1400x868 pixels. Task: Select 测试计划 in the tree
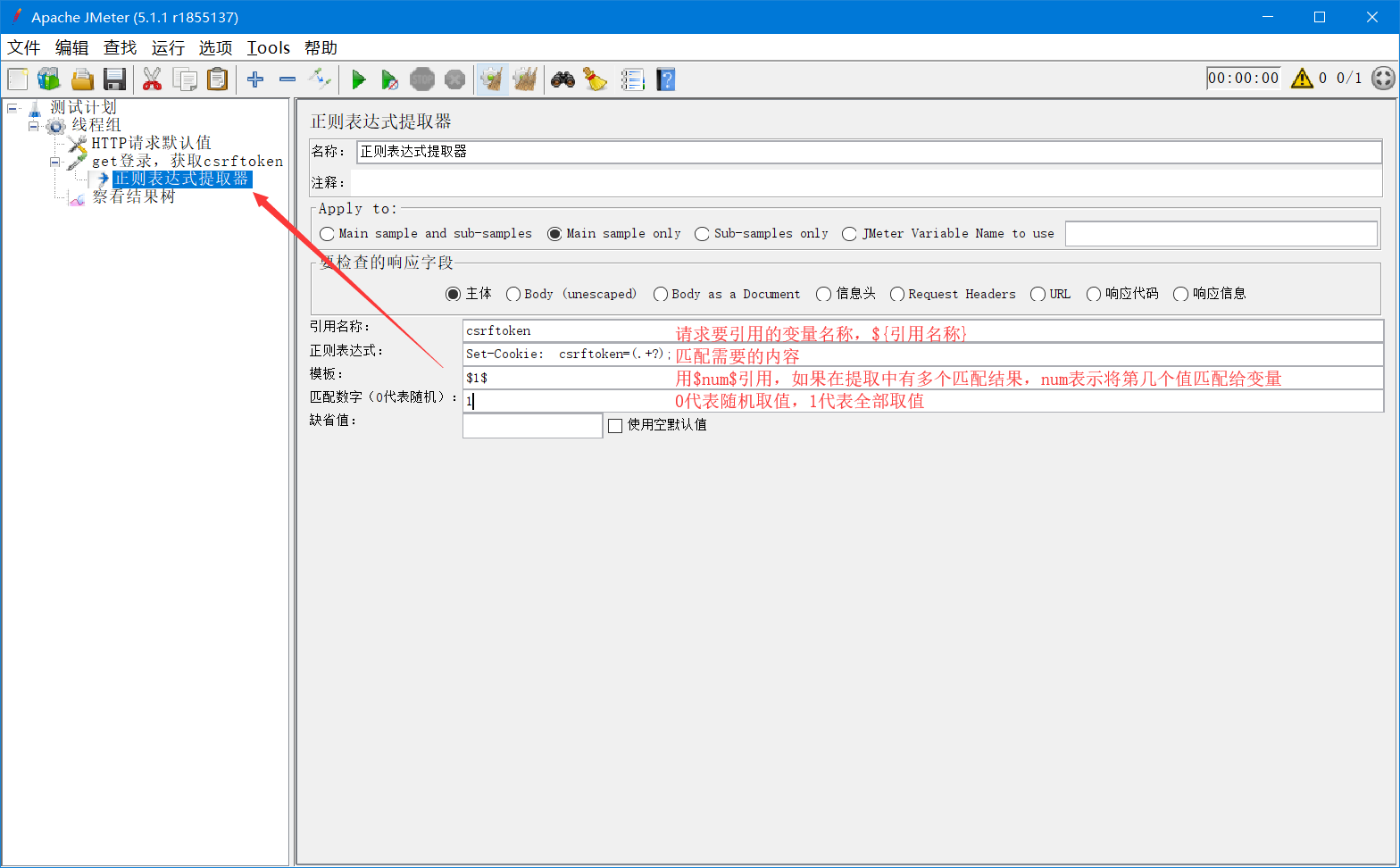(x=83, y=107)
